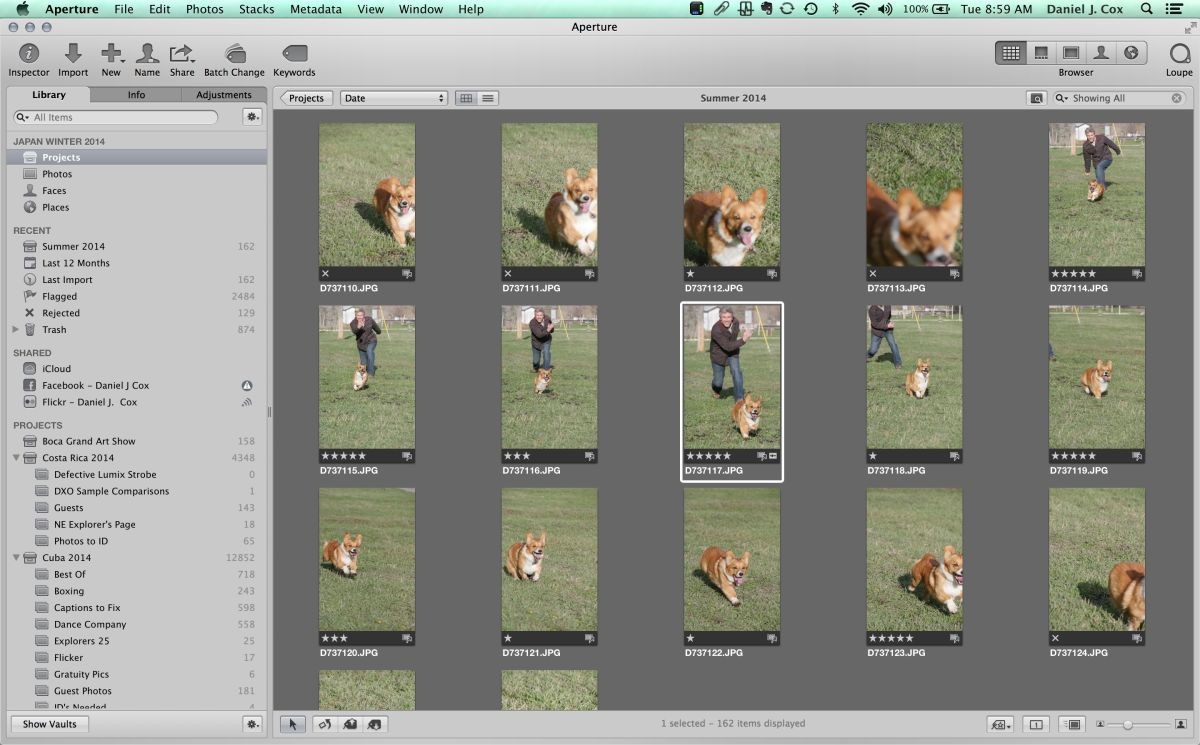1200x745 pixels.
Task: Open the Stacks menu
Action: (x=257, y=9)
